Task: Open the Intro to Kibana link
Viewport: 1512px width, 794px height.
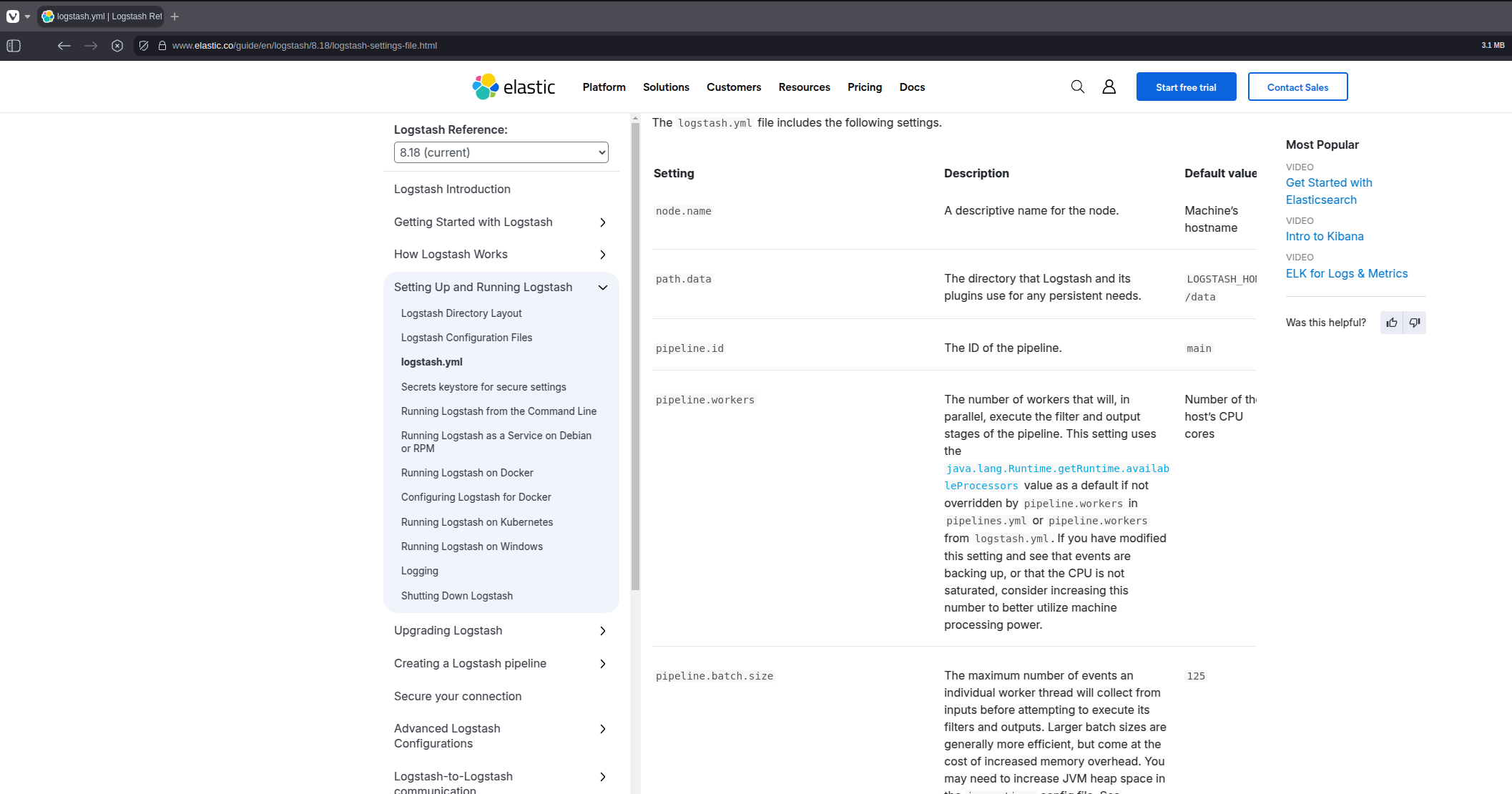Action: [x=1324, y=237]
